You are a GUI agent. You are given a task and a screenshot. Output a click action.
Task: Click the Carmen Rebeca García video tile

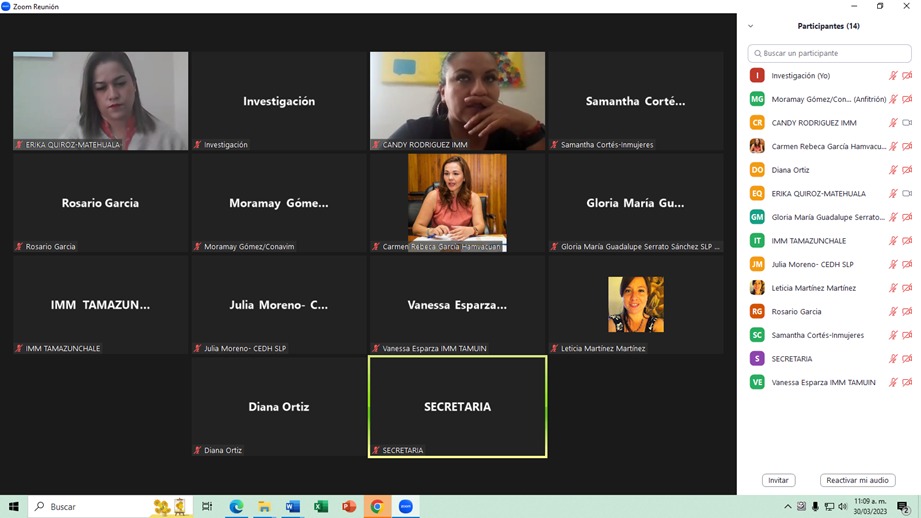[x=457, y=202]
